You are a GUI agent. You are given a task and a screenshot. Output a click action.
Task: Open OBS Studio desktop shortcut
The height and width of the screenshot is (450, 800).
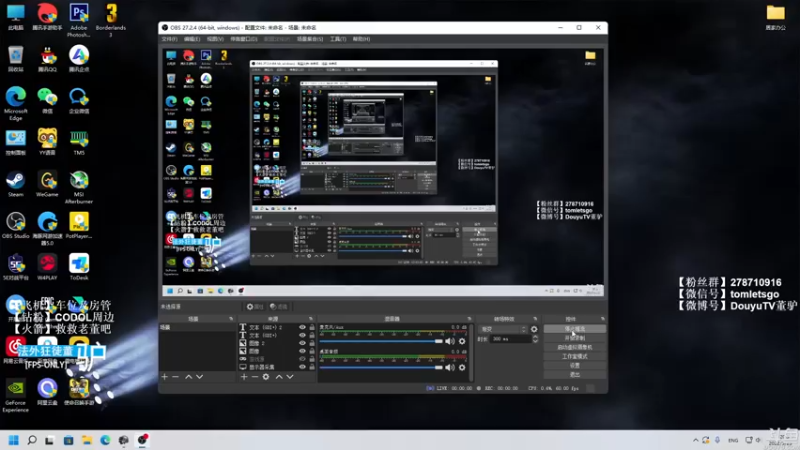(x=15, y=226)
